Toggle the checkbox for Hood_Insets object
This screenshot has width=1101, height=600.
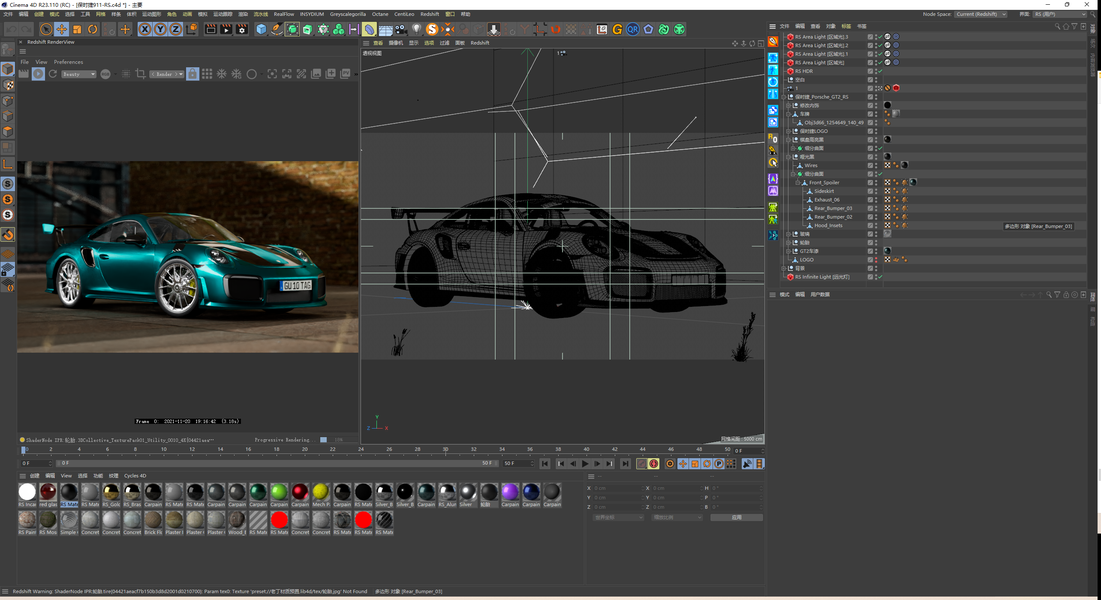pyautogui.click(x=870, y=225)
